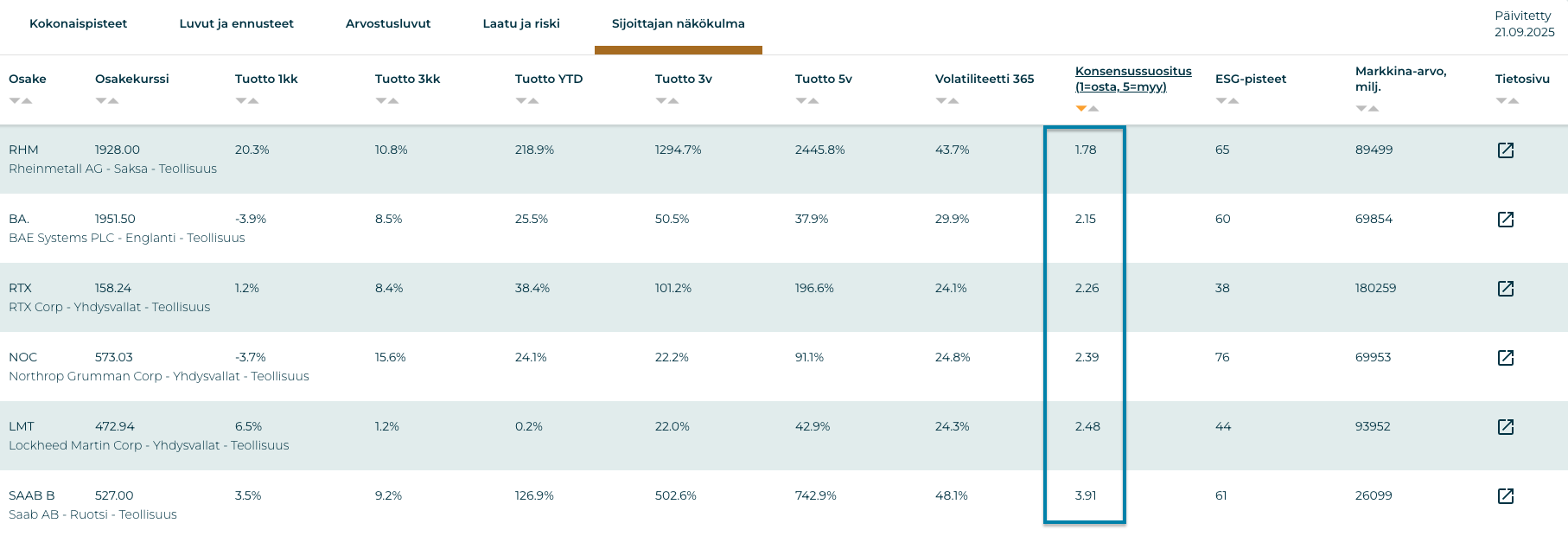Toggle Osake column sort order arrows
This screenshot has height=536, width=1568.
(x=21, y=101)
